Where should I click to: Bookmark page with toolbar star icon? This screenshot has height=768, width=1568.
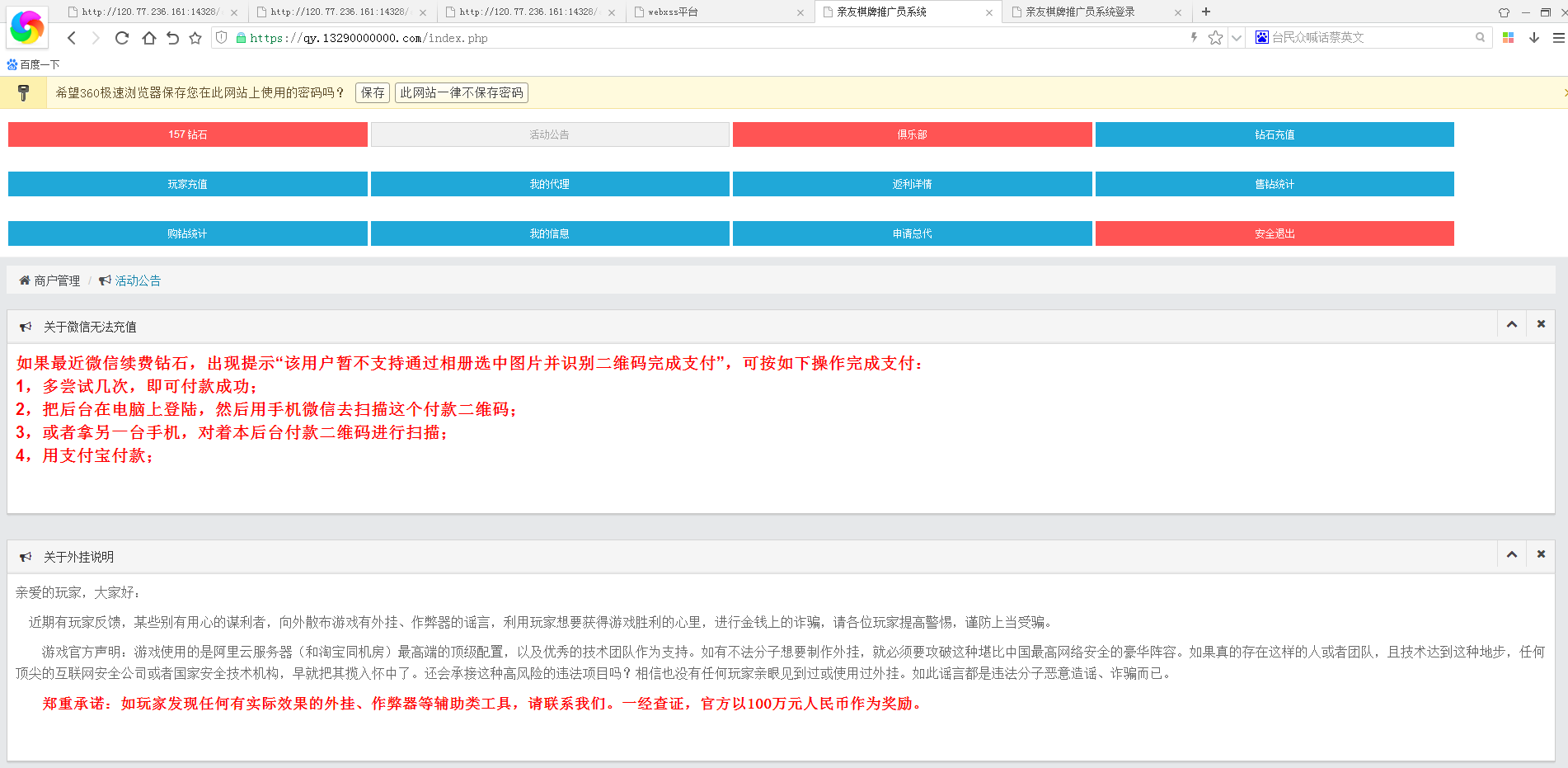coord(195,38)
